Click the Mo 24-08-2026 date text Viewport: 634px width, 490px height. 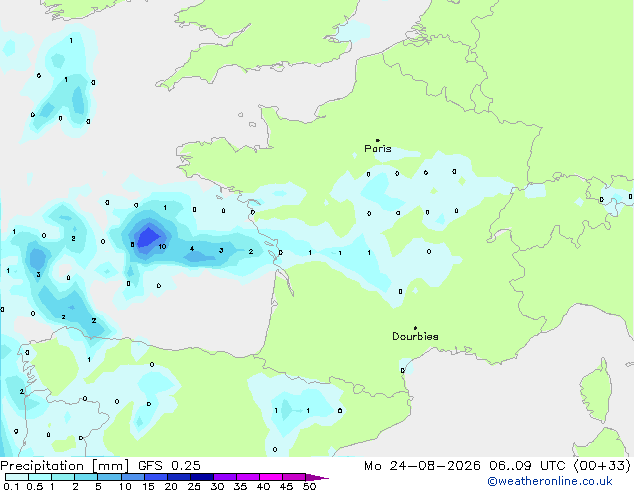point(422,466)
